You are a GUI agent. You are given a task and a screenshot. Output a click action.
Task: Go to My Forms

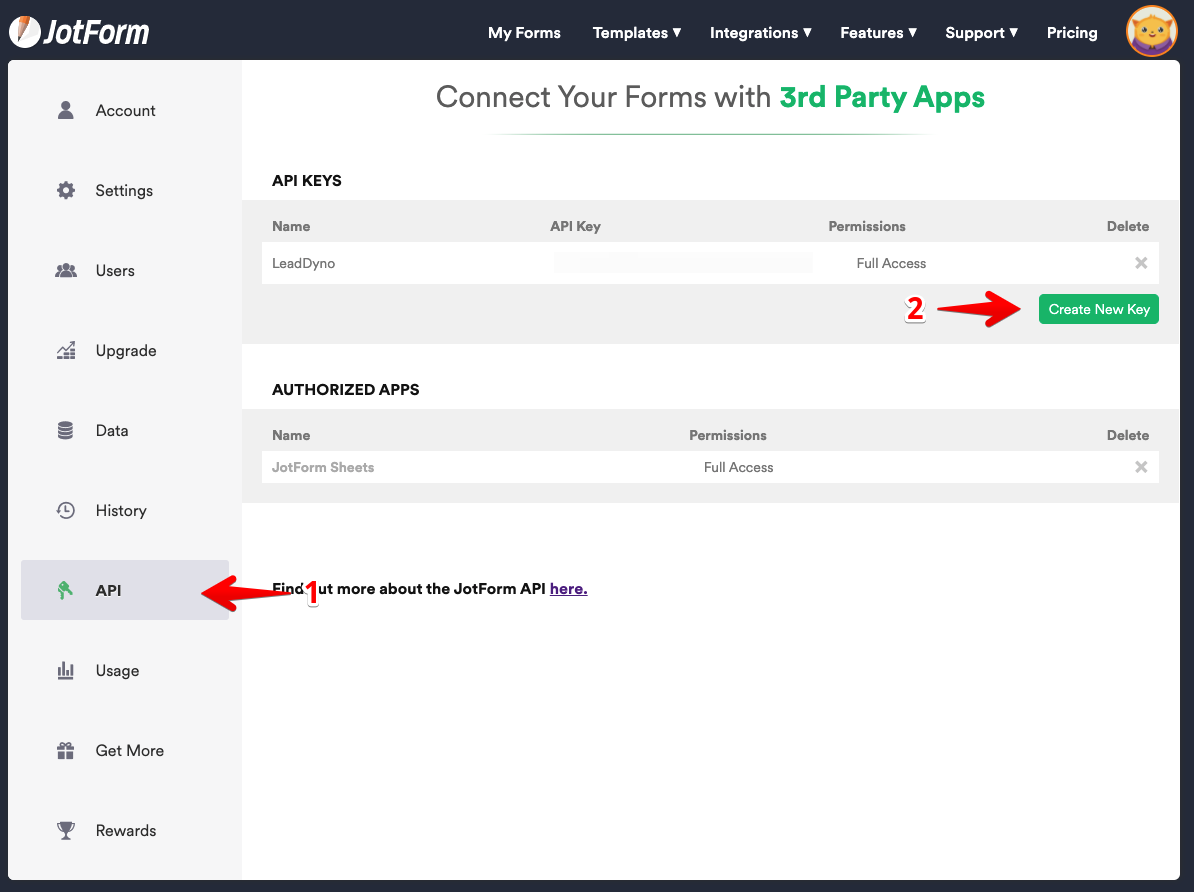pos(524,33)
